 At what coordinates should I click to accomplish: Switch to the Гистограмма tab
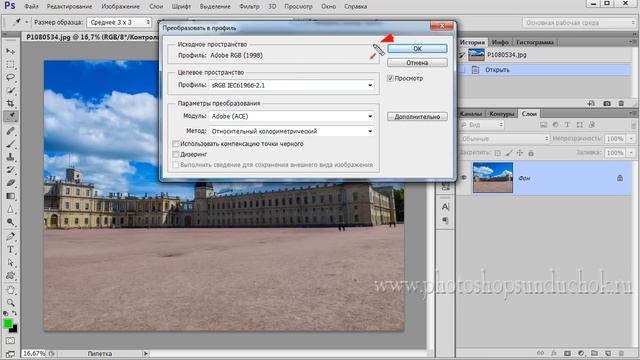tap(534, 42)
